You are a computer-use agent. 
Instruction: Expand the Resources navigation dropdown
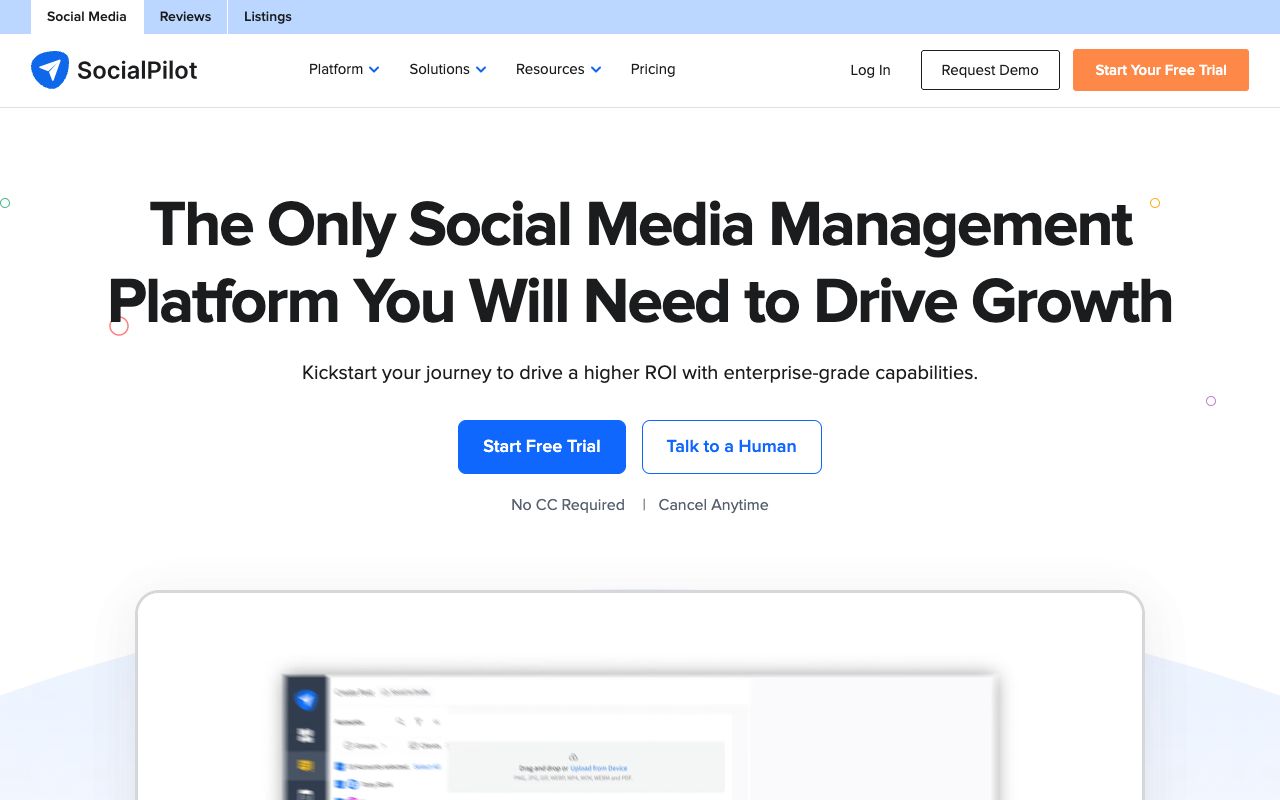click(x=558, y=70)
